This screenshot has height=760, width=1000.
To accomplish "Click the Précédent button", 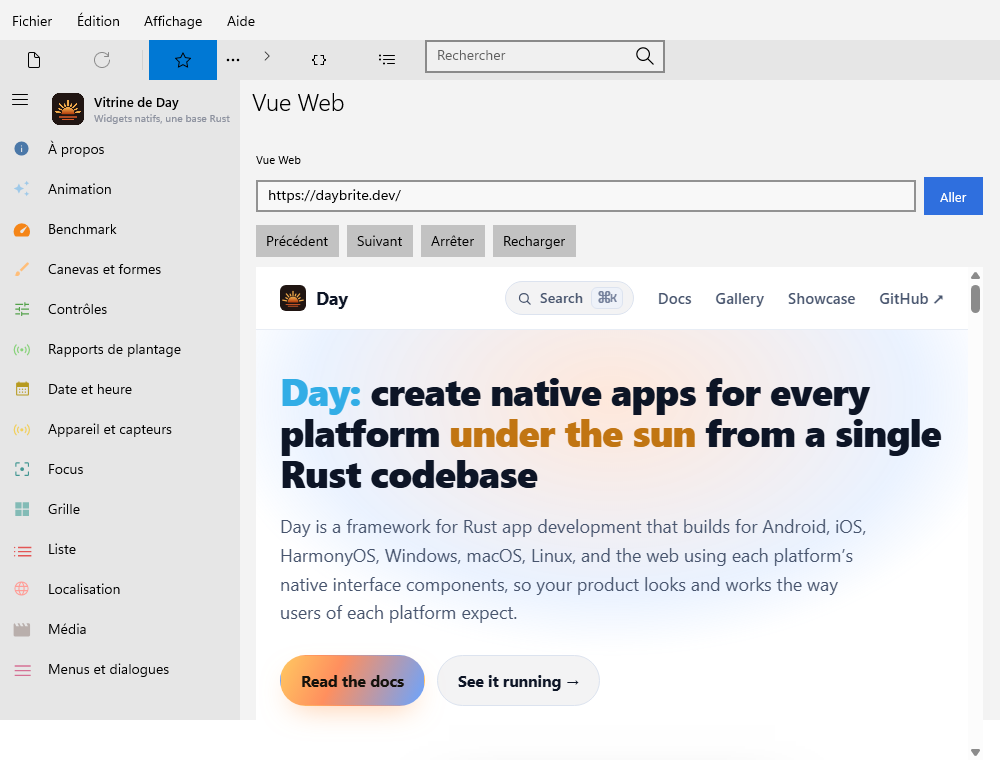I will pos(297,241).
